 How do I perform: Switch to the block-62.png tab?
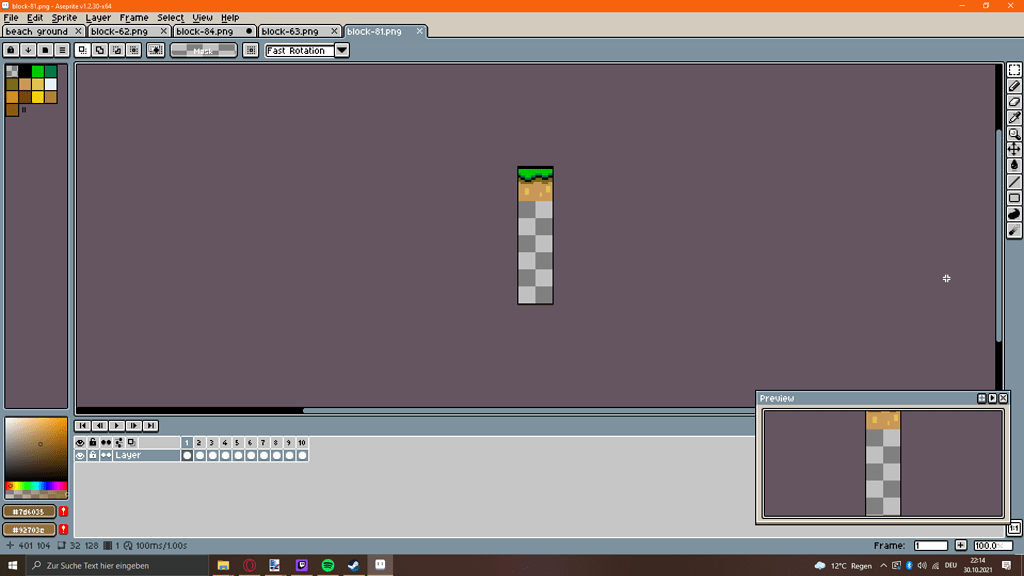point(120,31)
